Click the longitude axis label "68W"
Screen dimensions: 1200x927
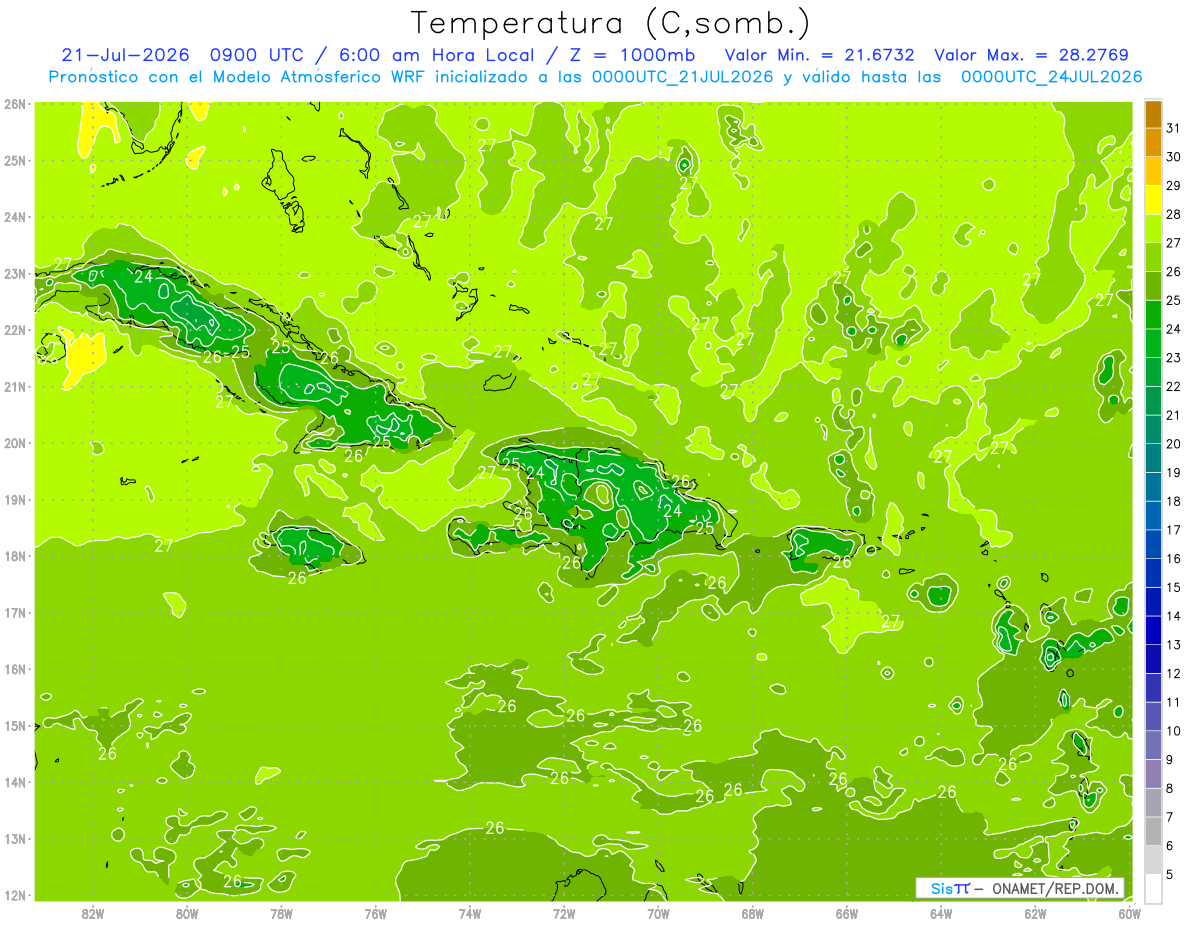[753, 913]
